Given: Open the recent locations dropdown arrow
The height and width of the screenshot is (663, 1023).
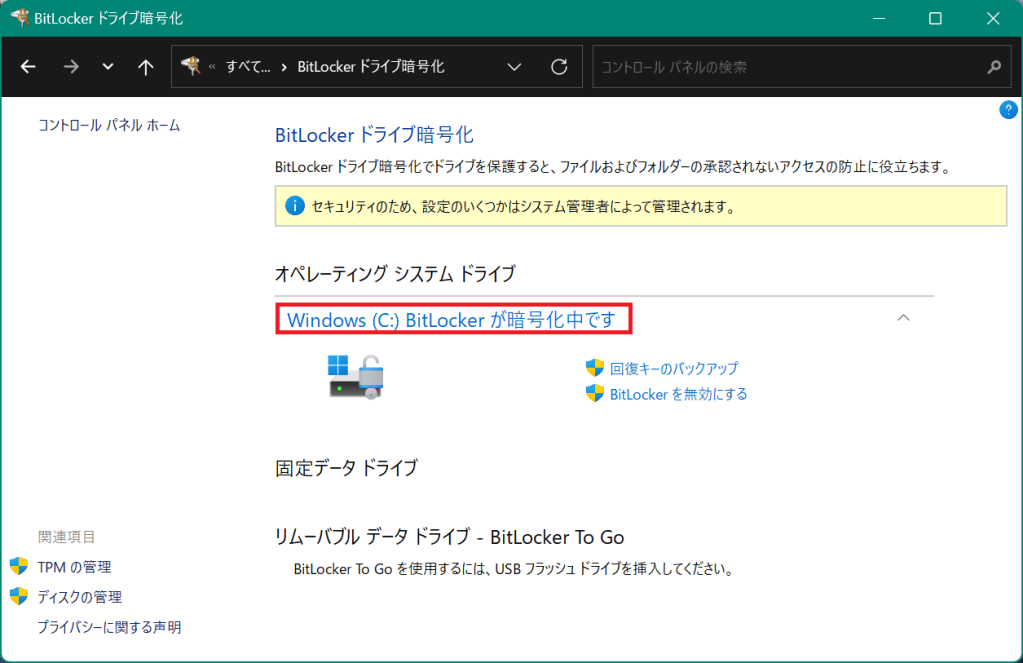Looking at the screenshot, I should tap(108, 67).
